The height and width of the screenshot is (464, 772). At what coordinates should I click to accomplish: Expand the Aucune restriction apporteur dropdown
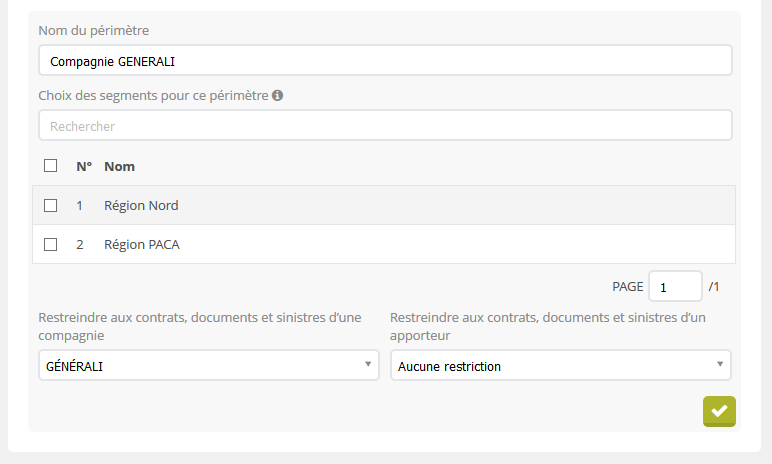click(x=560, y=366)
